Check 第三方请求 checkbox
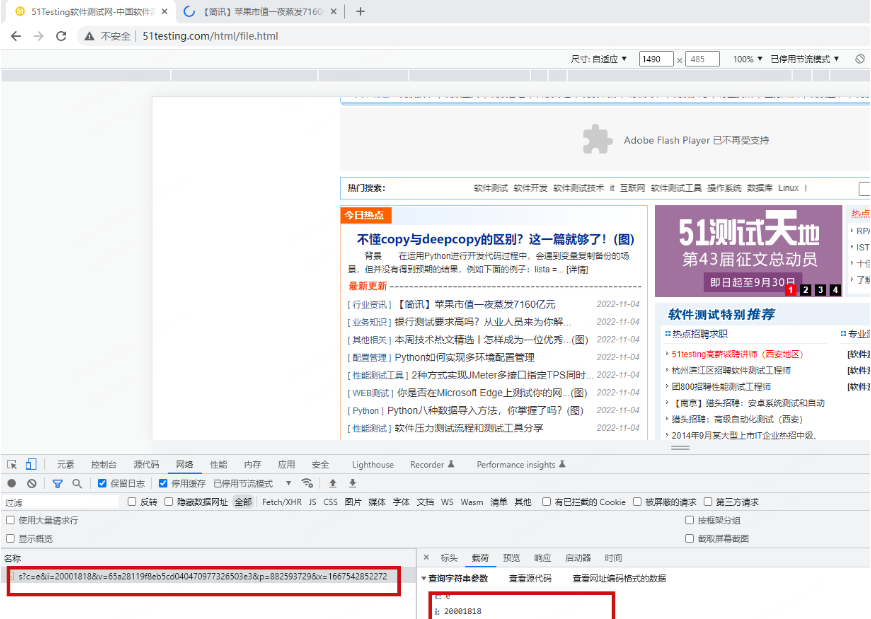 pyautogui.click(x=708, y=502)
